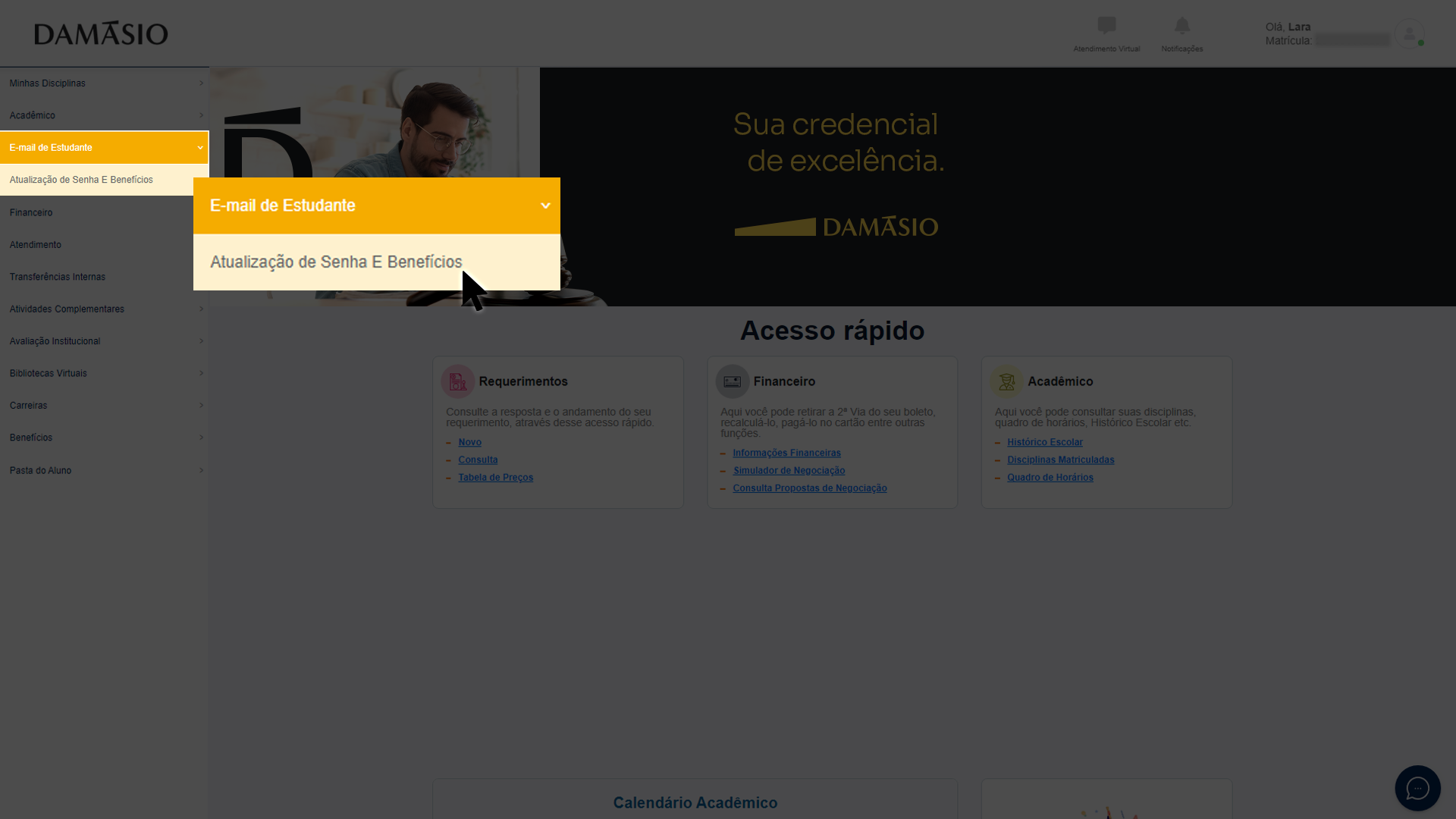Open Transferências Internas in sidebar
1456x819 pixels.
104,277
